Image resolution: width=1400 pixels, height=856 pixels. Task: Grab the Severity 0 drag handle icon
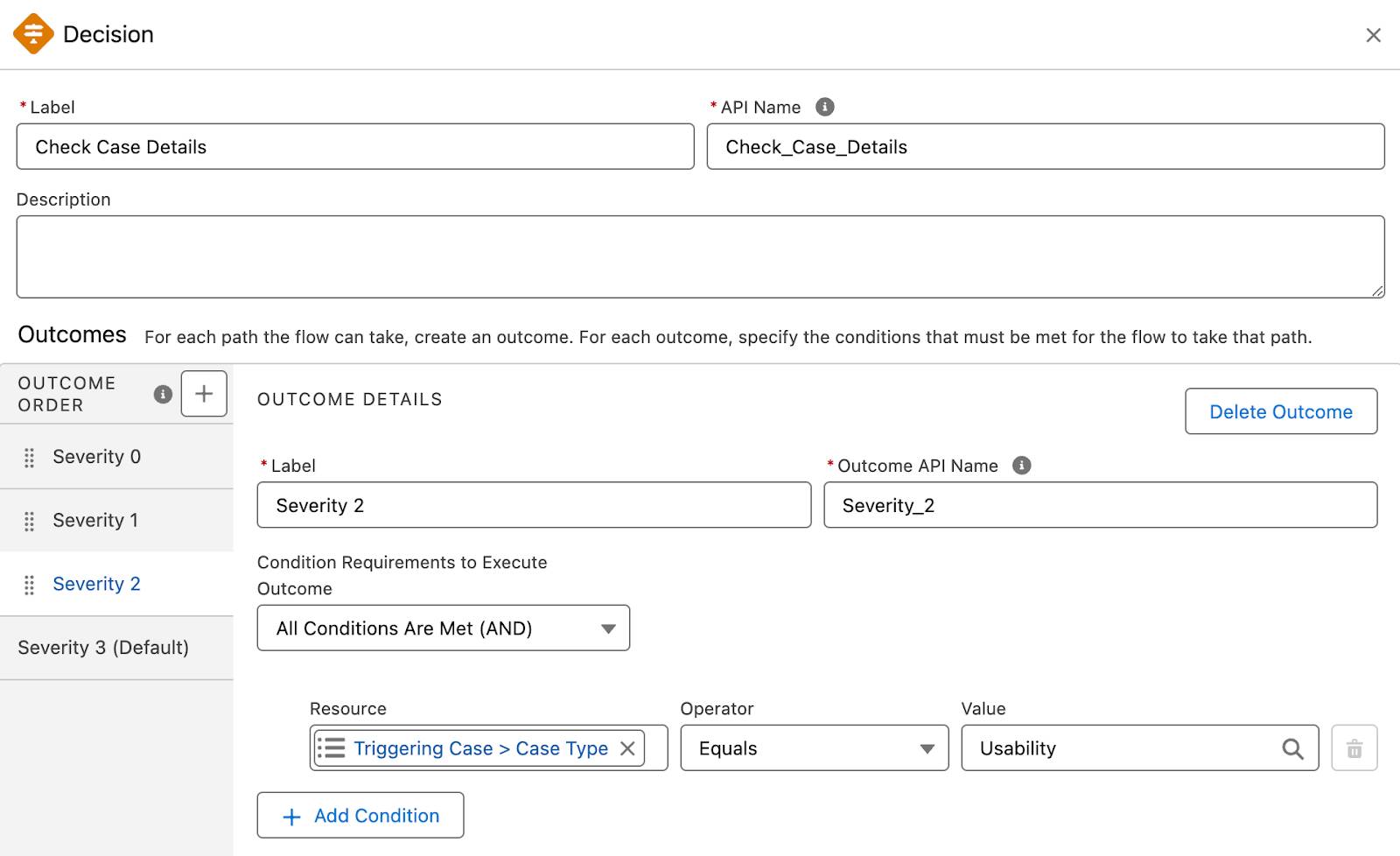pos(29,457)
